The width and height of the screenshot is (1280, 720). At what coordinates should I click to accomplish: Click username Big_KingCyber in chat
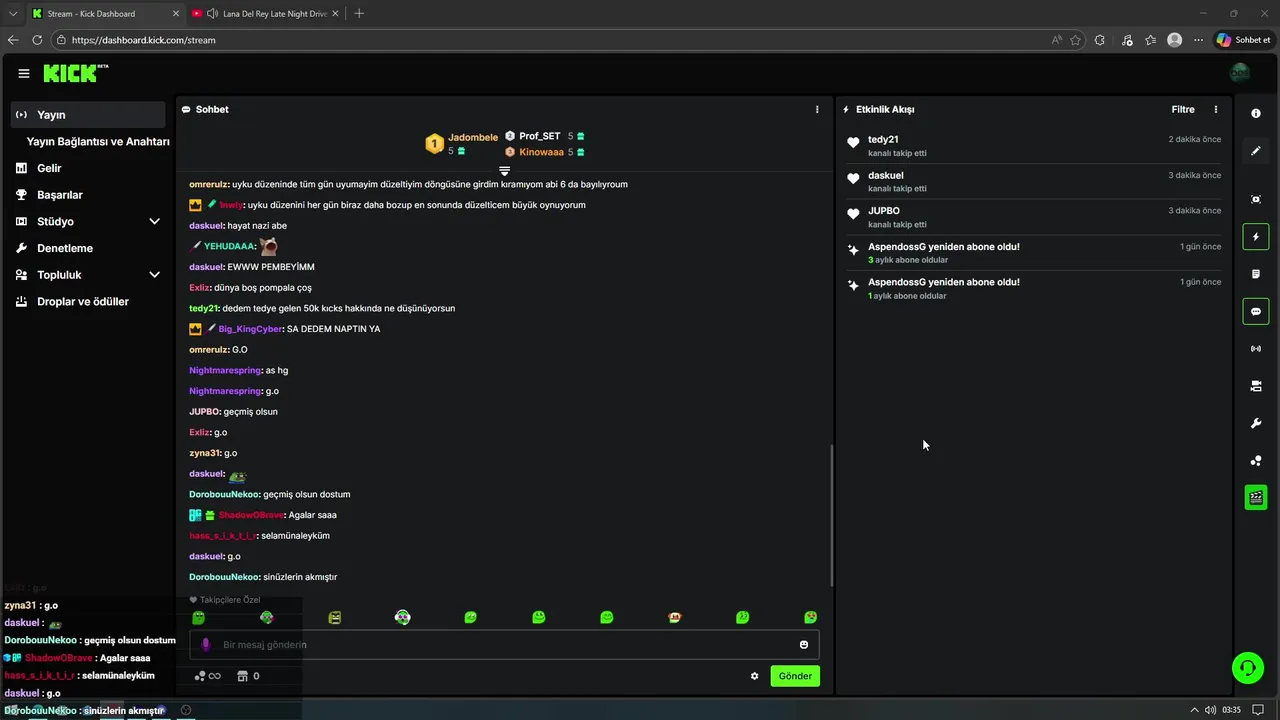click(250, 329)
